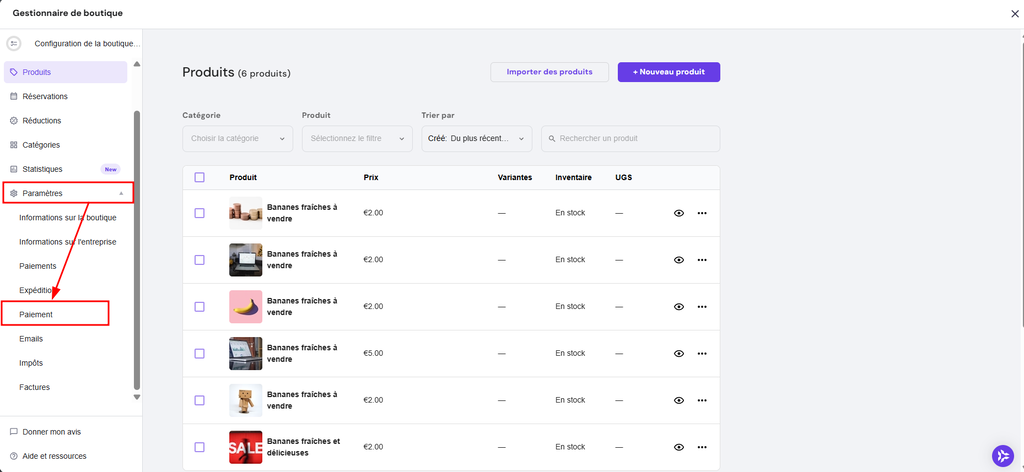
Task: Click the Réservations calendar icon
Action: 14,97
